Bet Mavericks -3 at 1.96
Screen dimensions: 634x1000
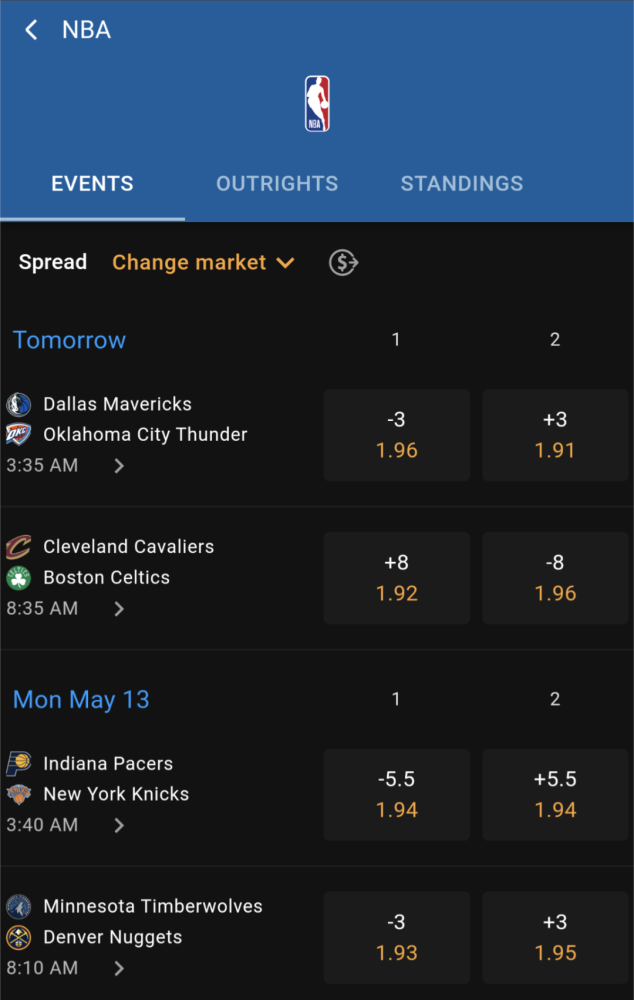tap(397, 435)
